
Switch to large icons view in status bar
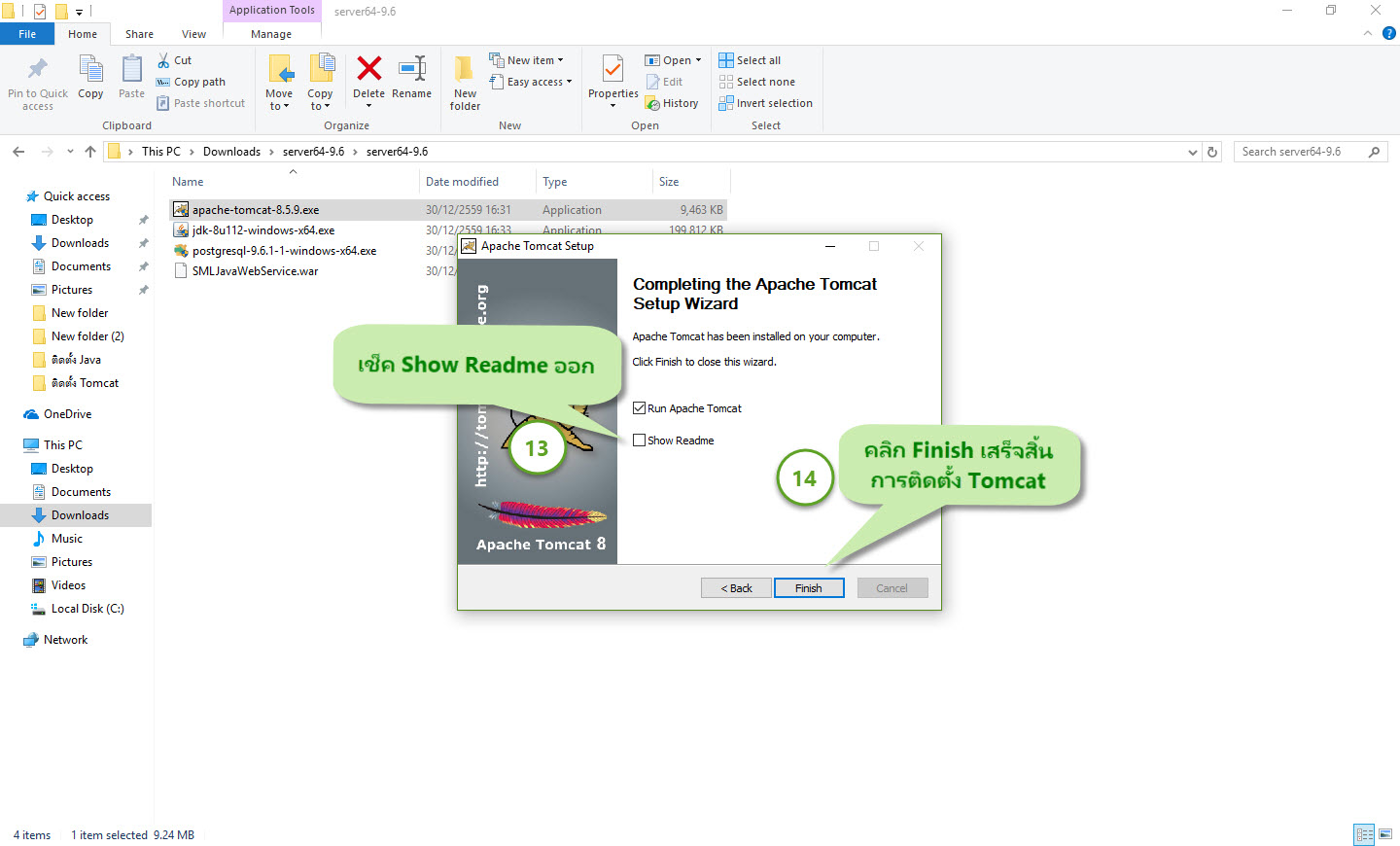pos(1385,834)
